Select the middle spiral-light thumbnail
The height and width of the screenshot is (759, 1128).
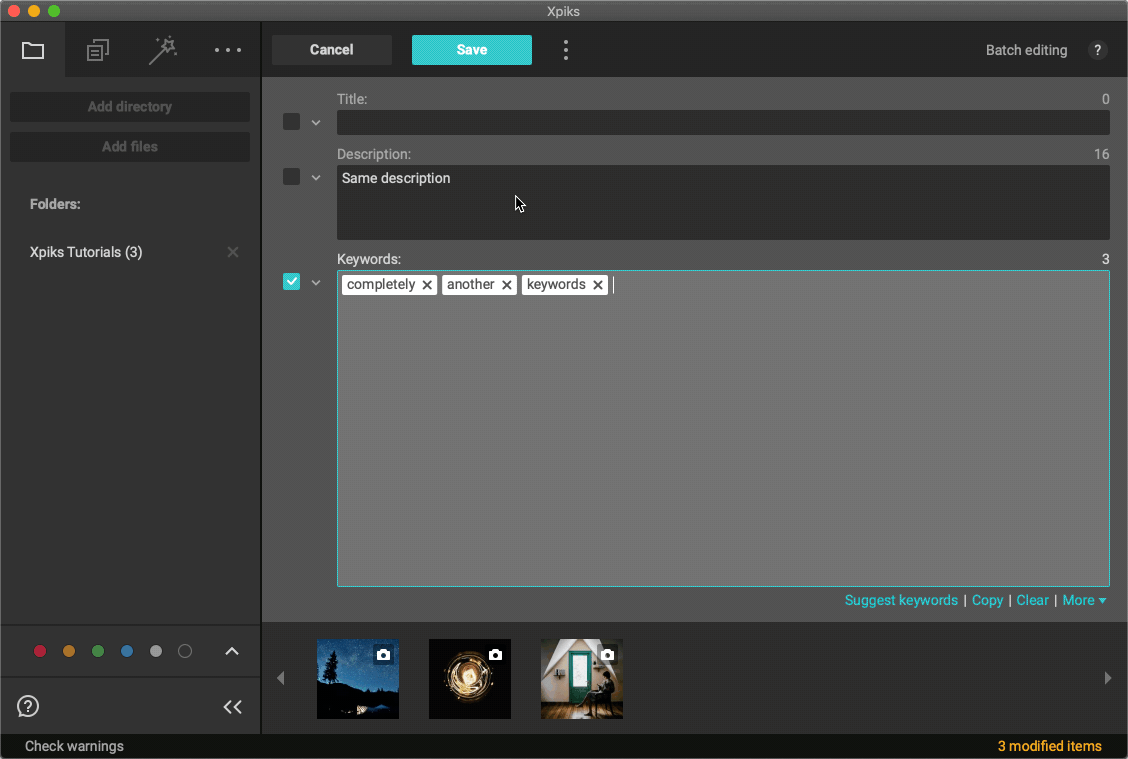coord(470,679)
